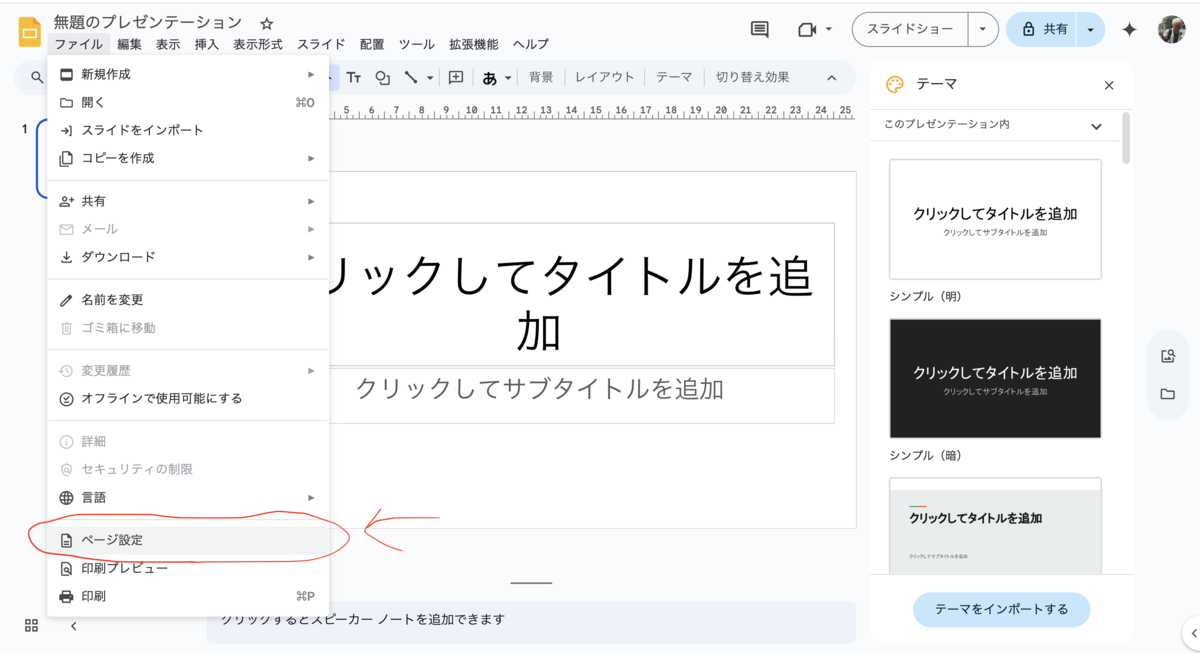
Task: Open camera icon dropdown arrow
Action: point(829,30)
